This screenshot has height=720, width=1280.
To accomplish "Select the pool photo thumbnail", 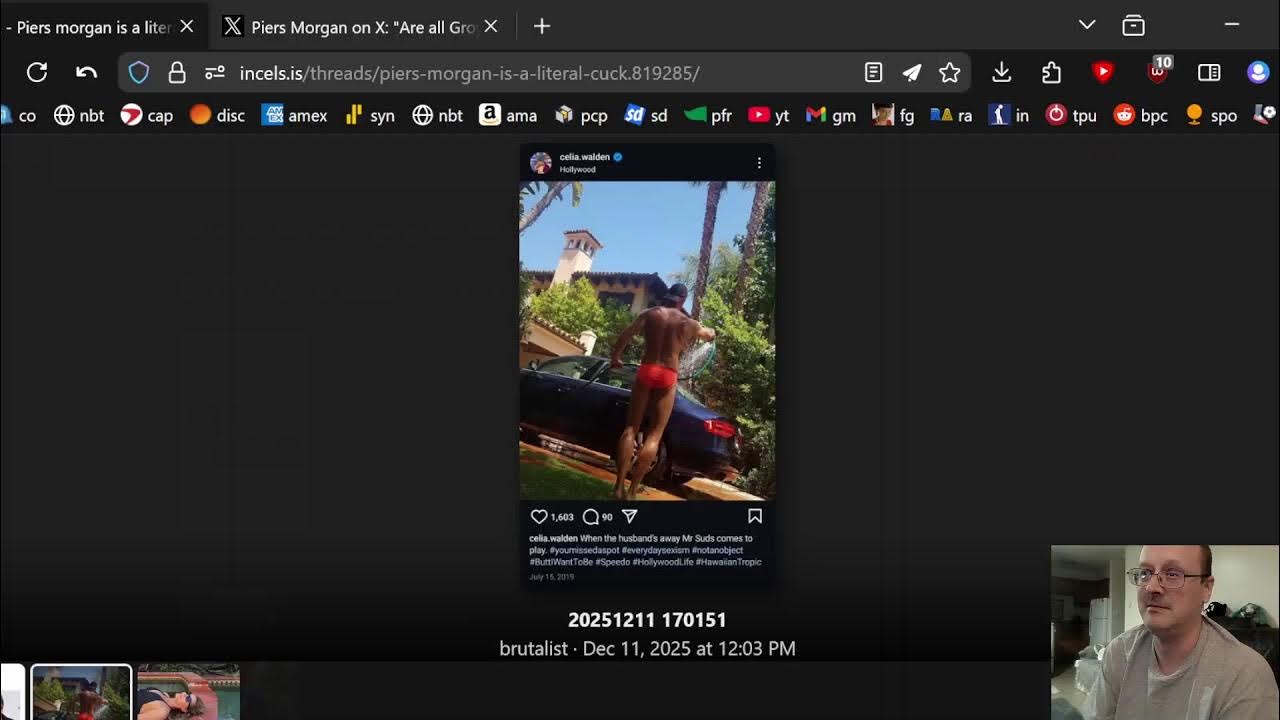I will (x=189, y=692).
